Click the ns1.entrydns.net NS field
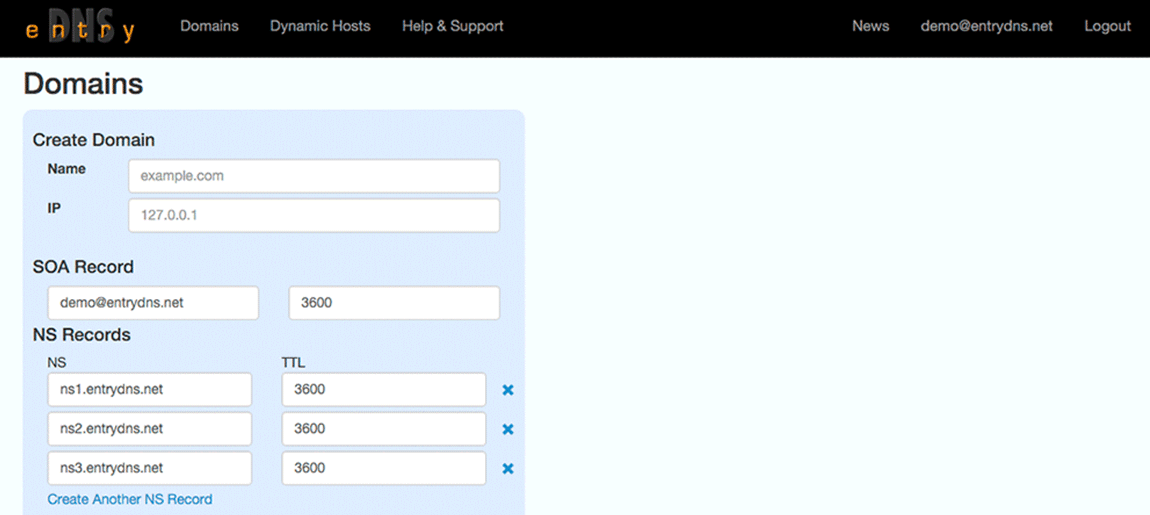Image resolution: width=1150 pixels, height=515 pixels. 150,390
